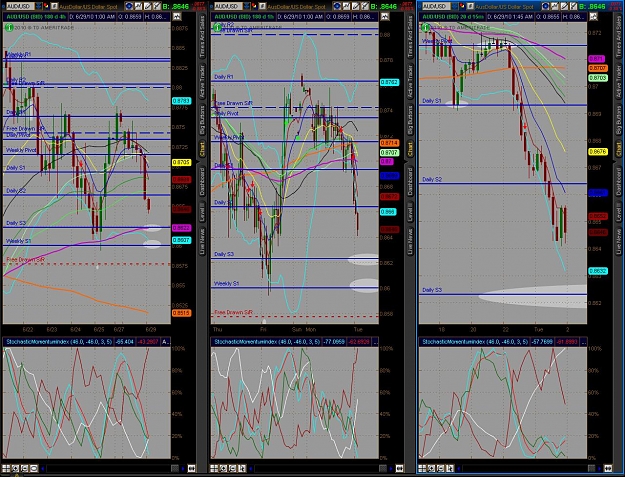This screenshot has height=477, width=625.
Task: Click AUD/USD symbol field in middle chart
Action: (x=228, y=6)
